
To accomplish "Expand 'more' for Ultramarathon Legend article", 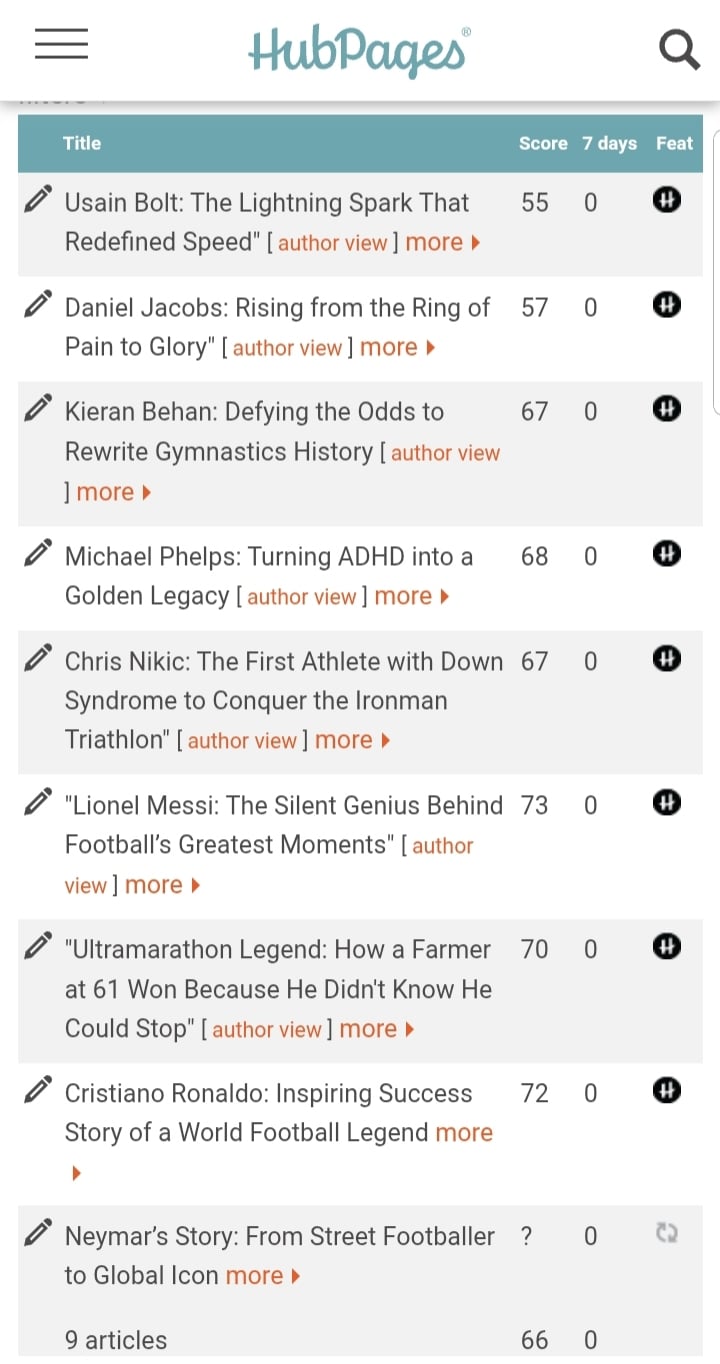I will 377,1029.
